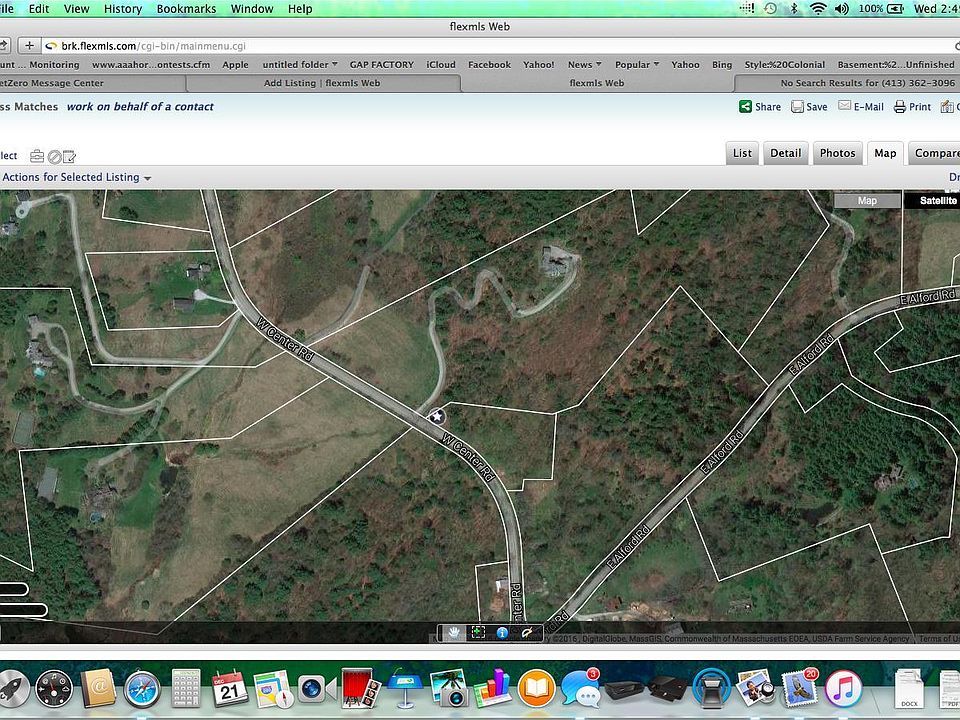Viewport: 960px width, 720px height.
Task: Open Messages with 3 badge in dock
Action: [x=580, y=689]
